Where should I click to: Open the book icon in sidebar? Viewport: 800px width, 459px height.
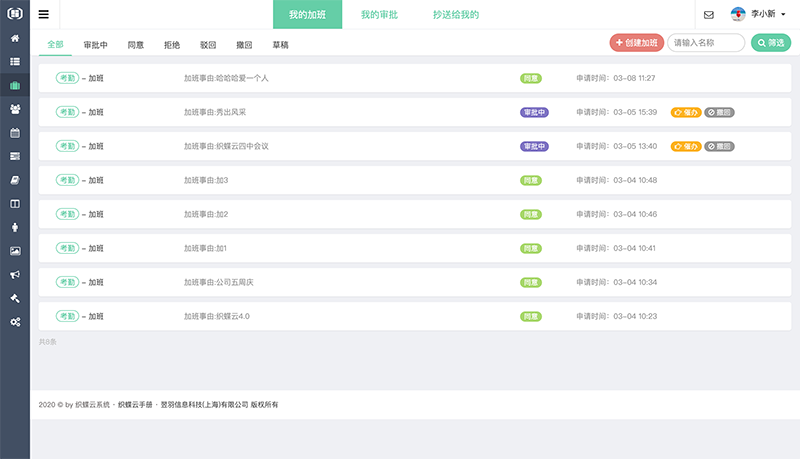(x=15, y=180)
